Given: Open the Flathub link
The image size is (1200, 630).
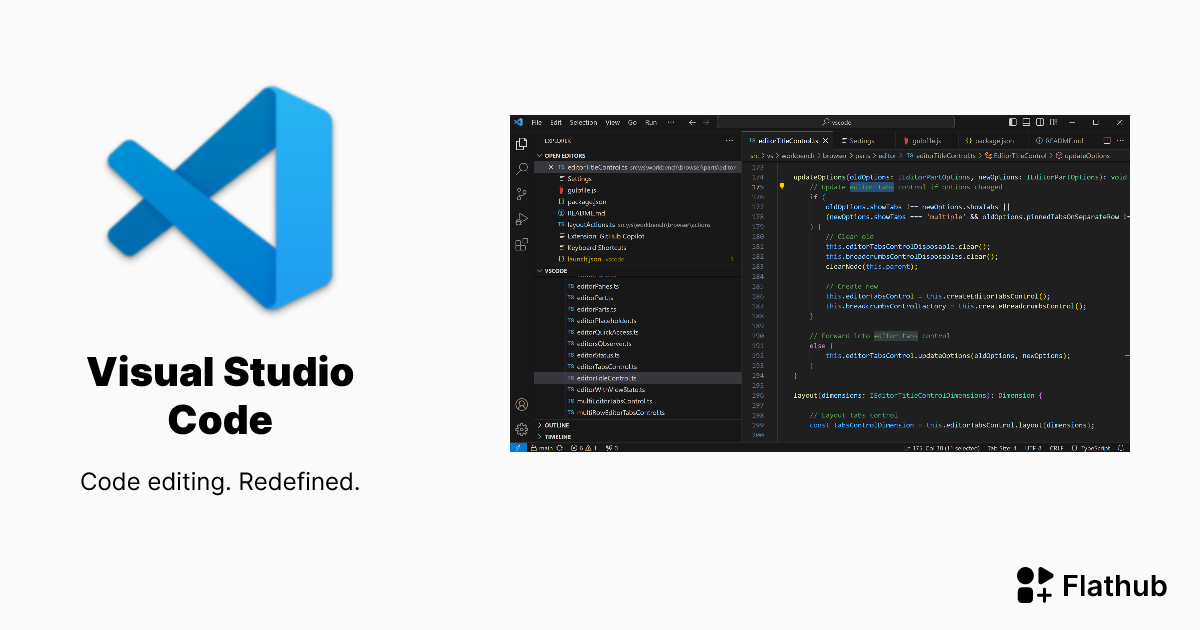Looking at the screenshot, I should [1092, 586].
